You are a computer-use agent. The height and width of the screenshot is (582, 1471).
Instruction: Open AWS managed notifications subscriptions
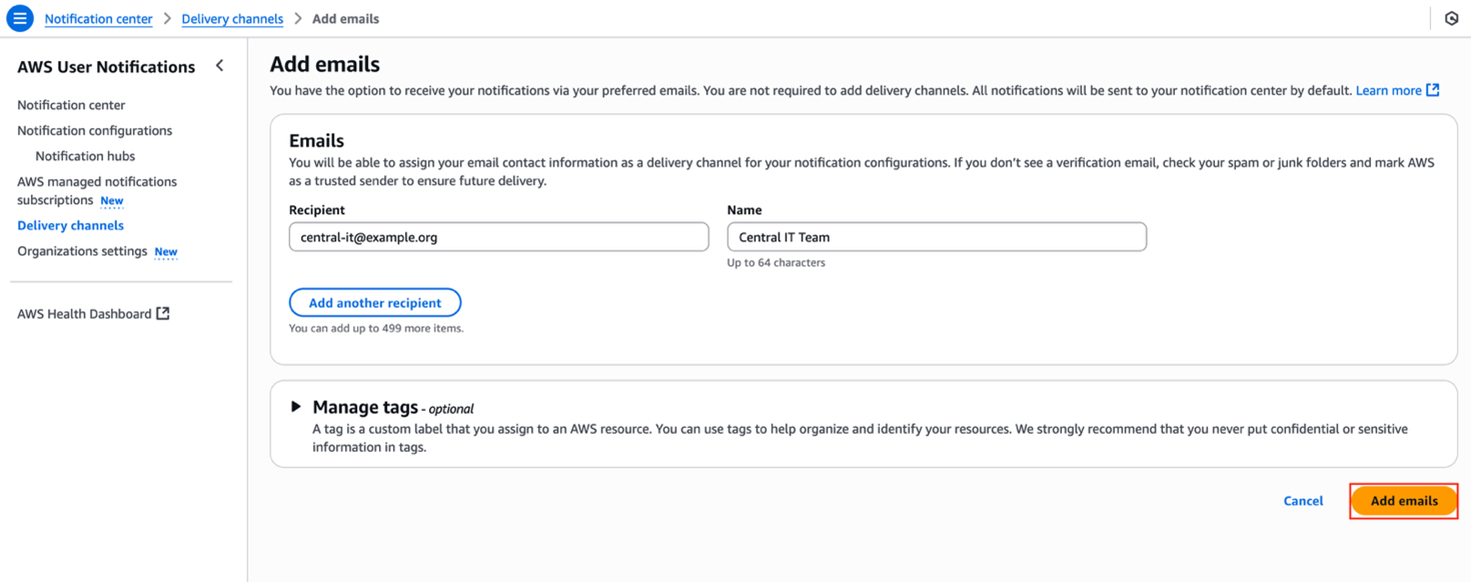(97, 190)
